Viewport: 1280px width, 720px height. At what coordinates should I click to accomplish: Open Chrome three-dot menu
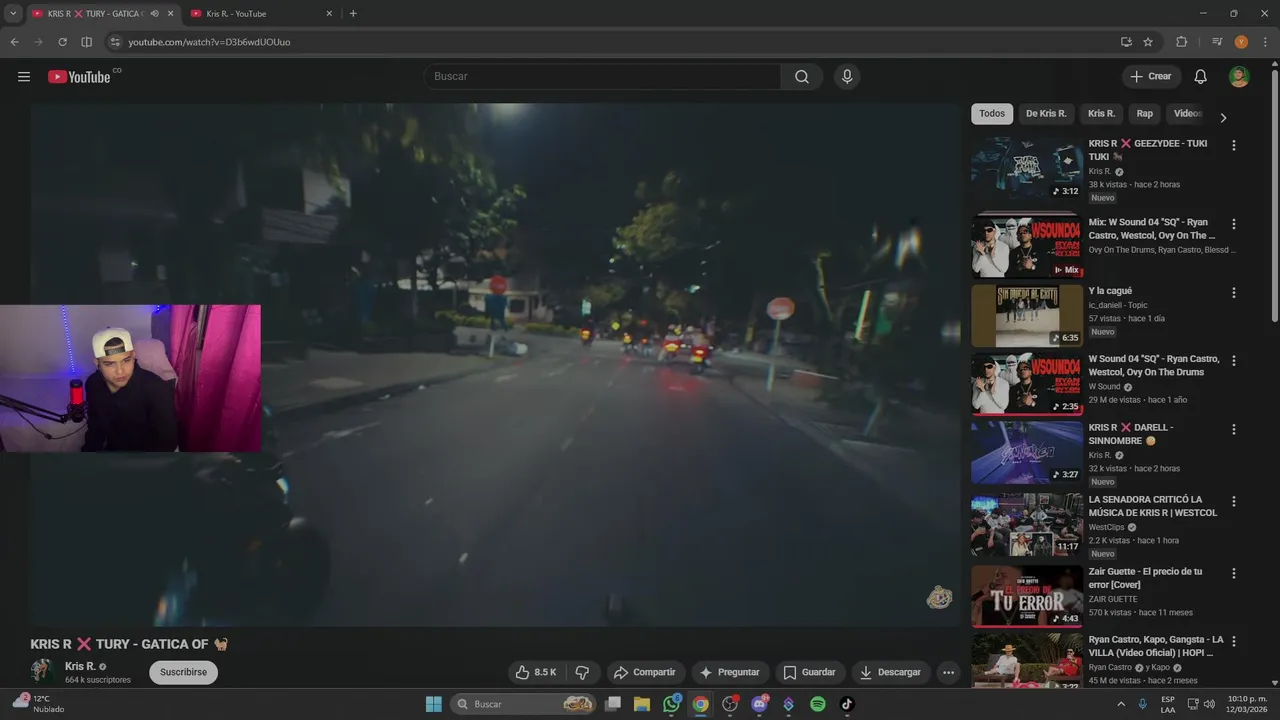(1265, 42)
